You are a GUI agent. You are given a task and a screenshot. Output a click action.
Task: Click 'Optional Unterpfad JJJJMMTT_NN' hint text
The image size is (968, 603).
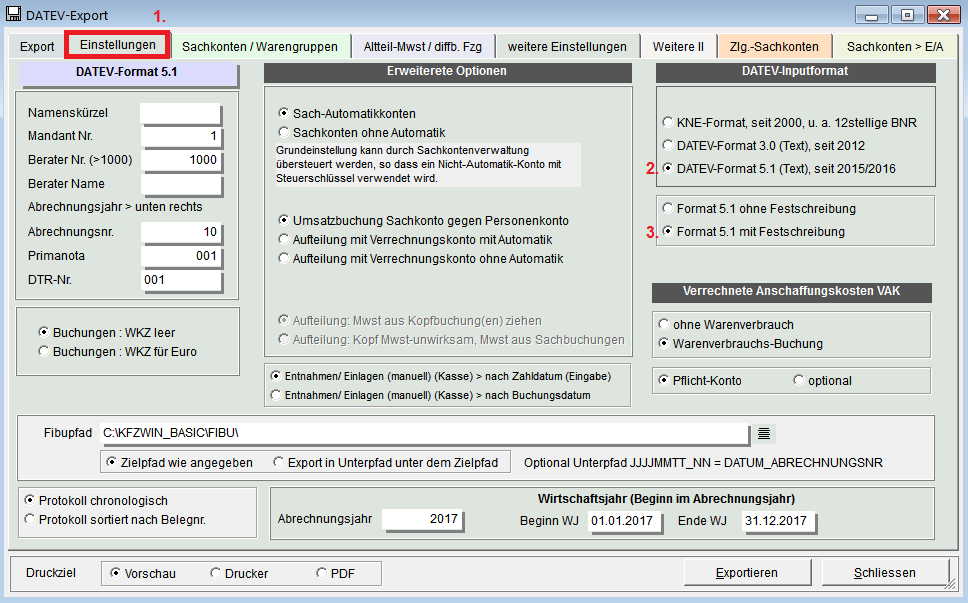tap(703, 462)
